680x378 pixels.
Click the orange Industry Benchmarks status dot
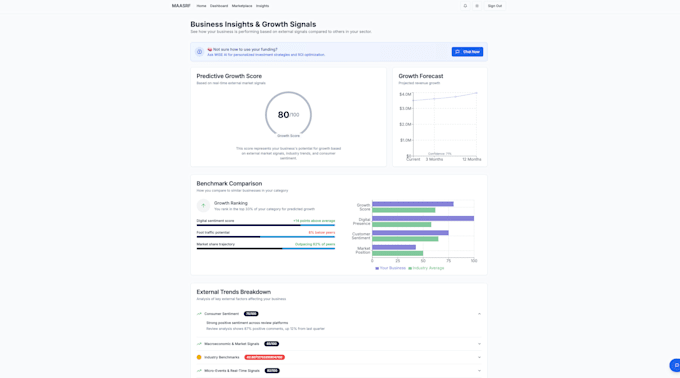(x=199, y=357)
